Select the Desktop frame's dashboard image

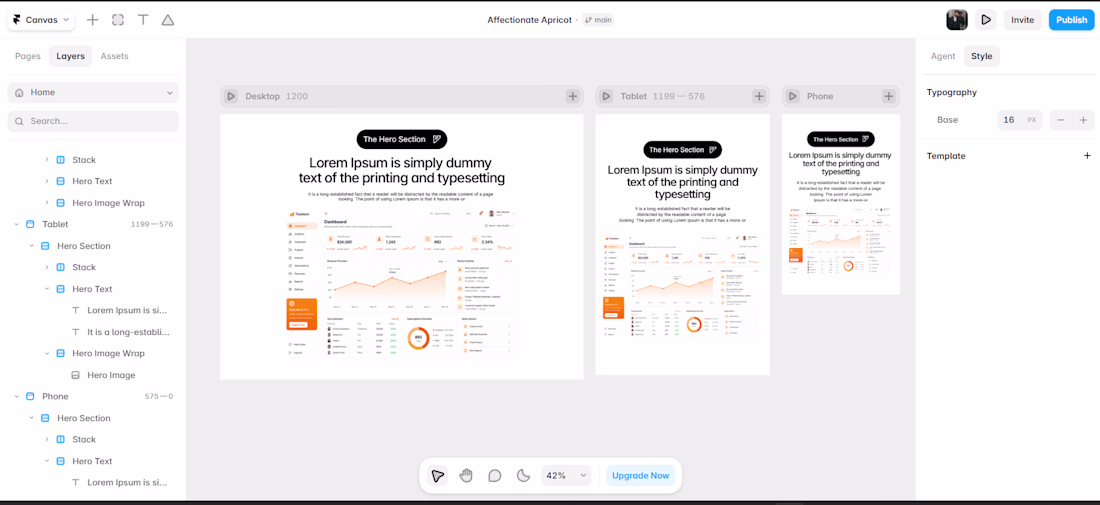coord(401,283)
